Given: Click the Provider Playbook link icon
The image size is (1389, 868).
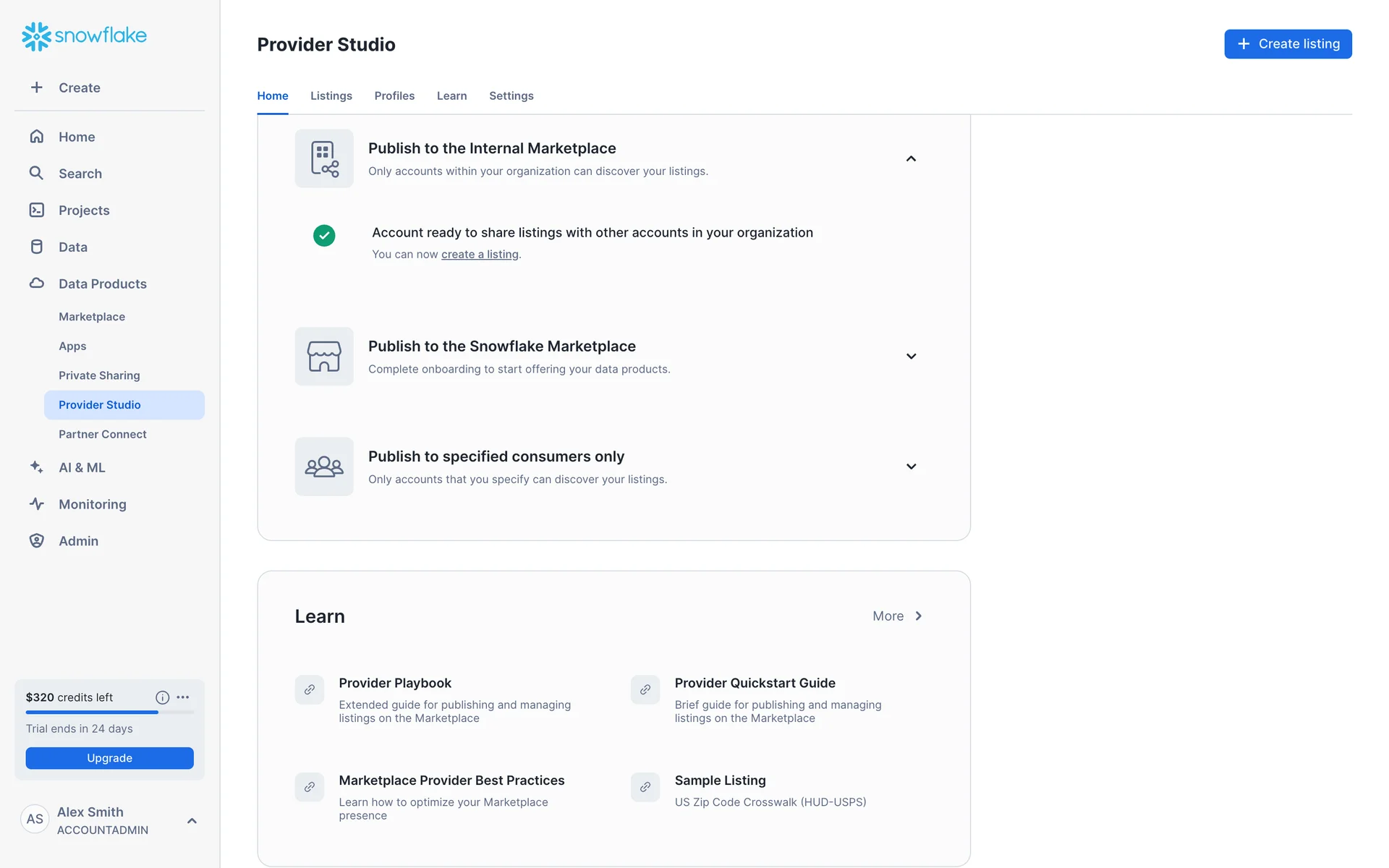Looking at the screenshot, I should coord(309,689).
